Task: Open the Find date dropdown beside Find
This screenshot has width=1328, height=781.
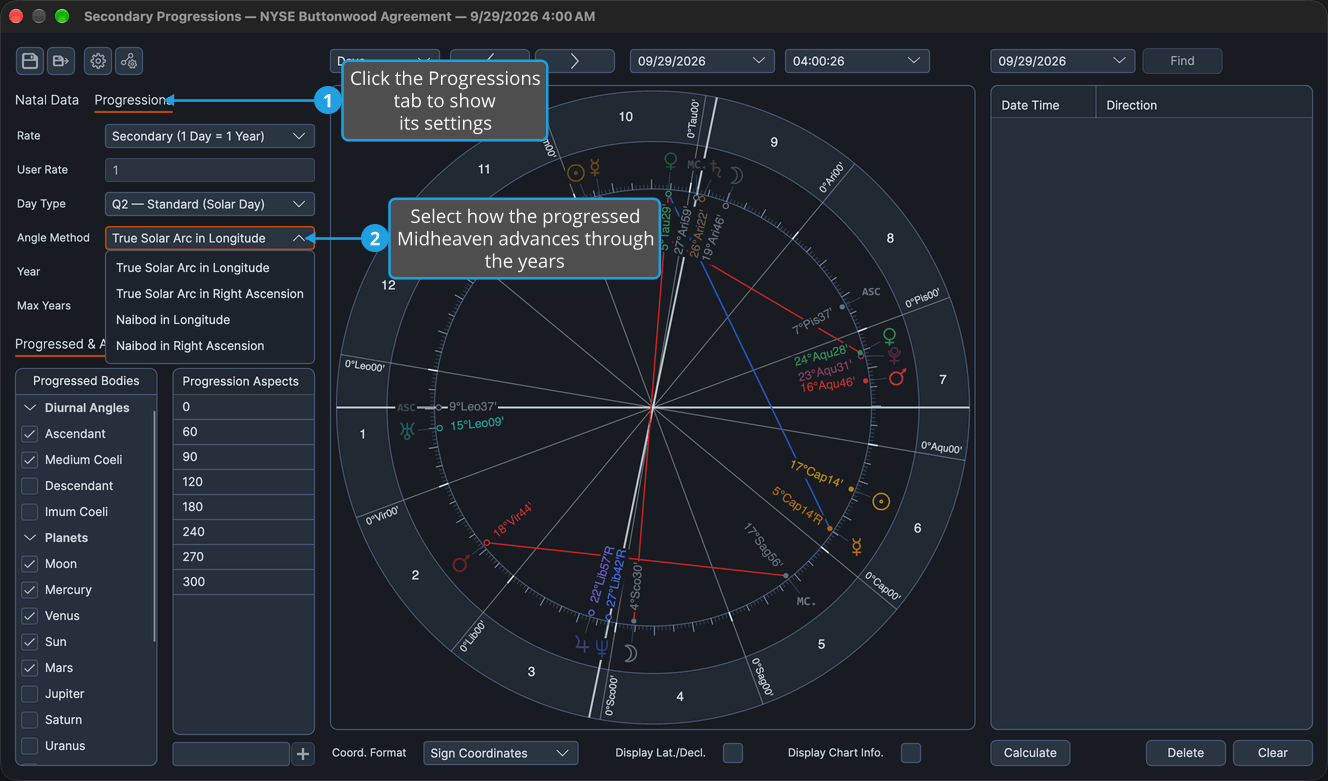Action: click(1063, 61)
